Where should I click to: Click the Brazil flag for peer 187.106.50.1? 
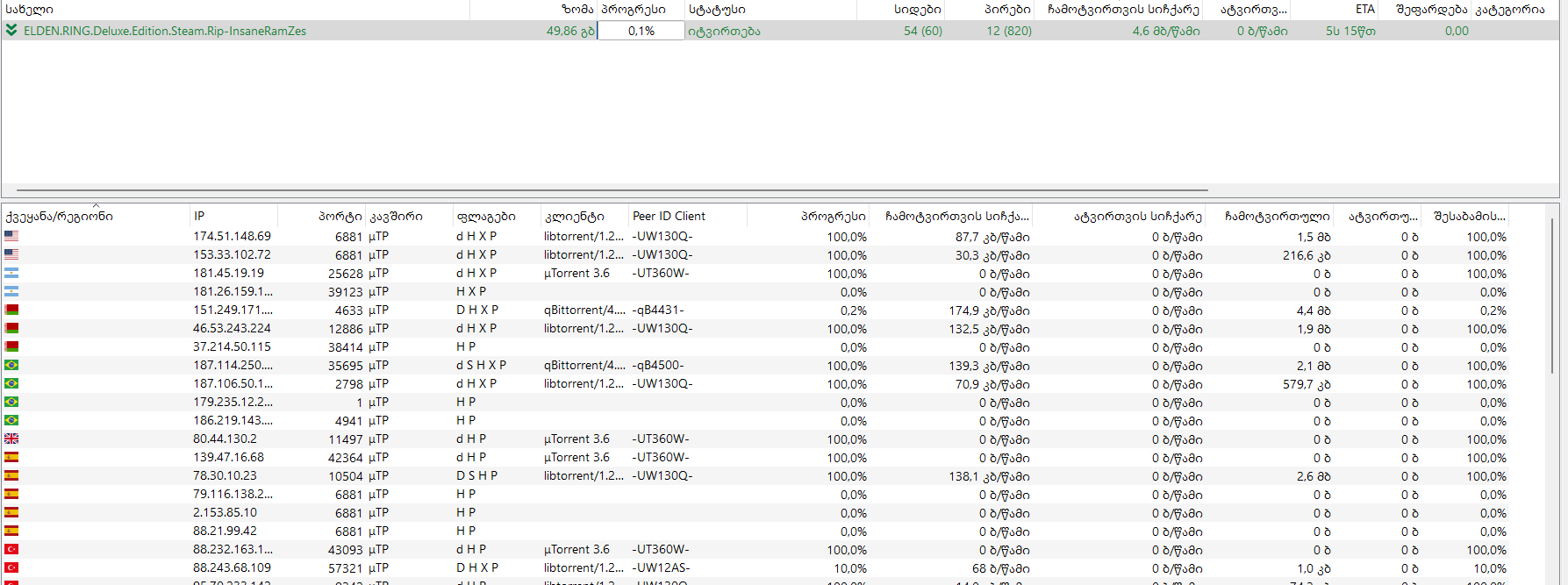click(x=11, y=383)
